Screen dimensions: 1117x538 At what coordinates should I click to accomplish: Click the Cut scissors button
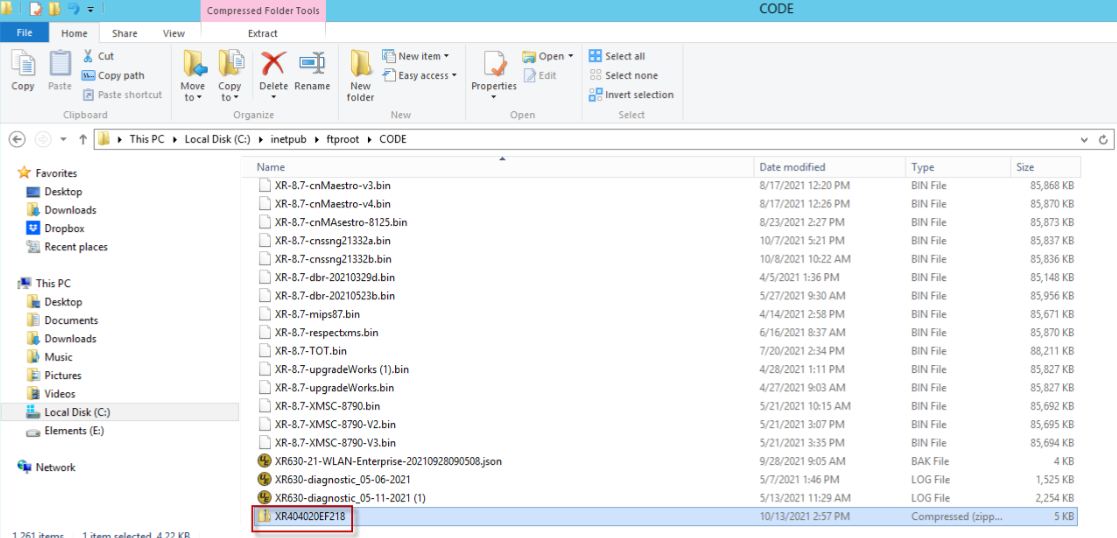[98, 56]
